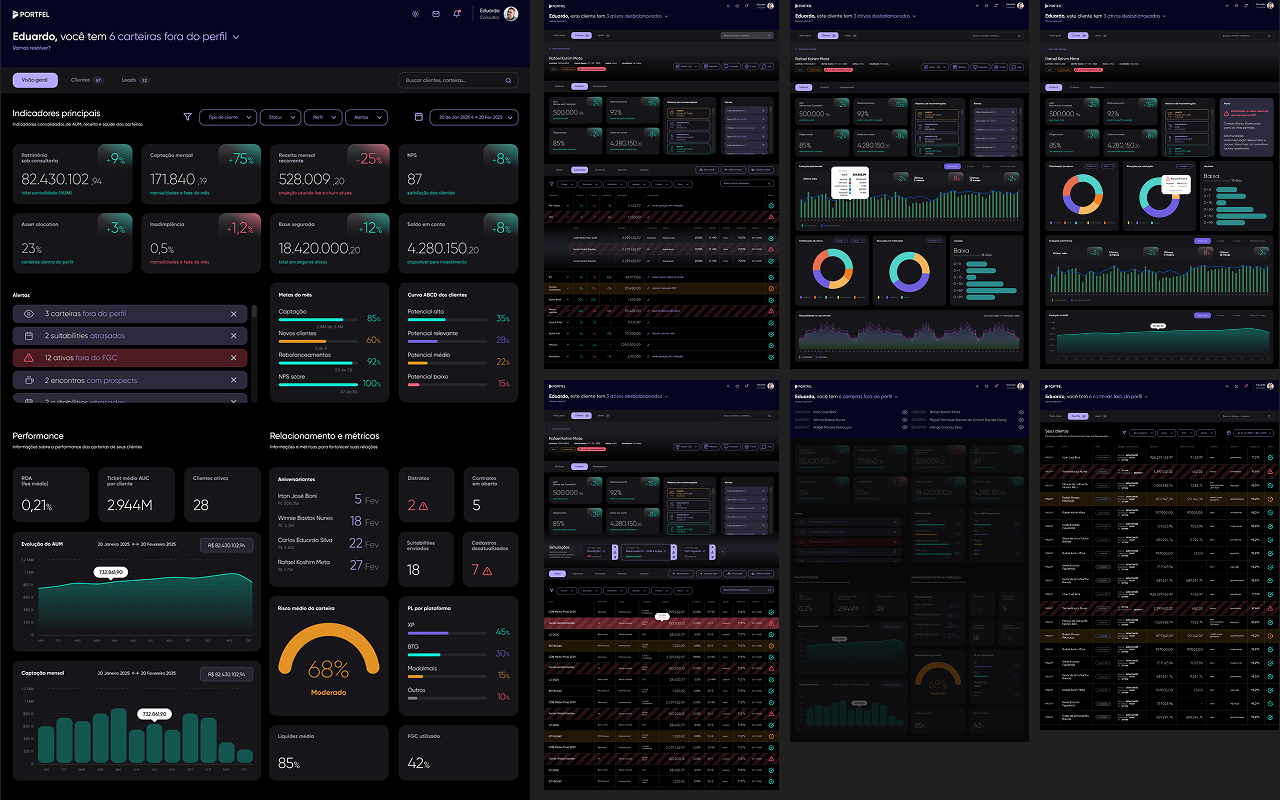Click the BTG bar in PL por plataforma

point(445,655)
